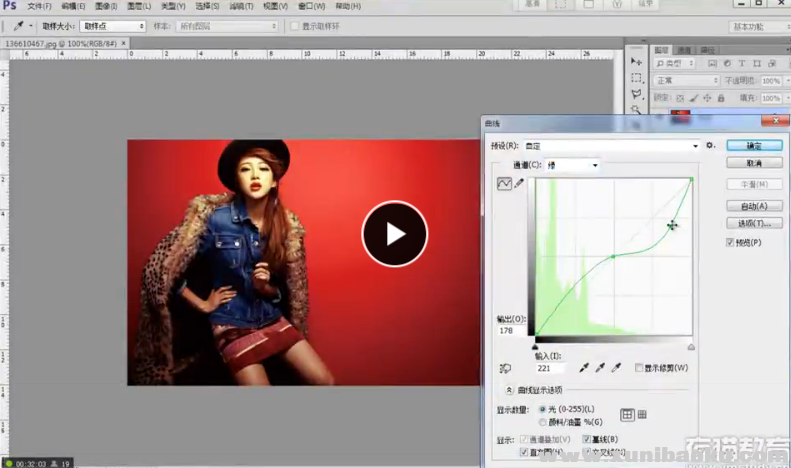Toggle the 预览(P) preview checkbox
Screen dimensions: 791x468
pyautogui.click(x=731, y=242)
